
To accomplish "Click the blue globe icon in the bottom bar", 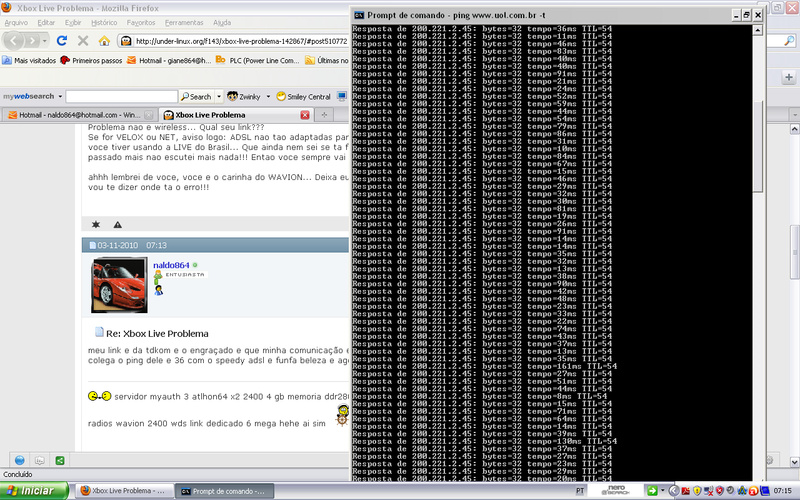I will (x=19, y=460).
